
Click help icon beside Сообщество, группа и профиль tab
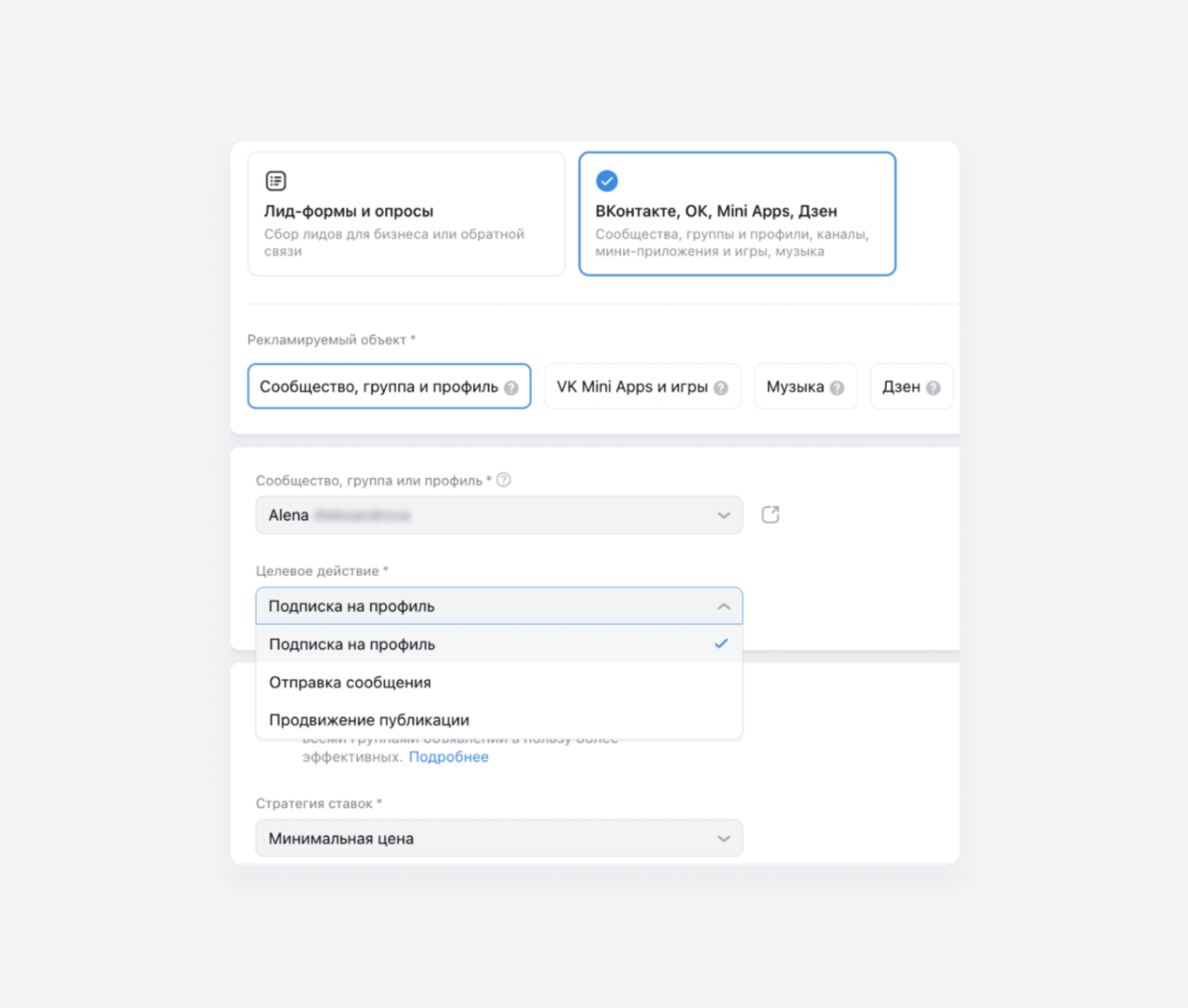(511, 388)
